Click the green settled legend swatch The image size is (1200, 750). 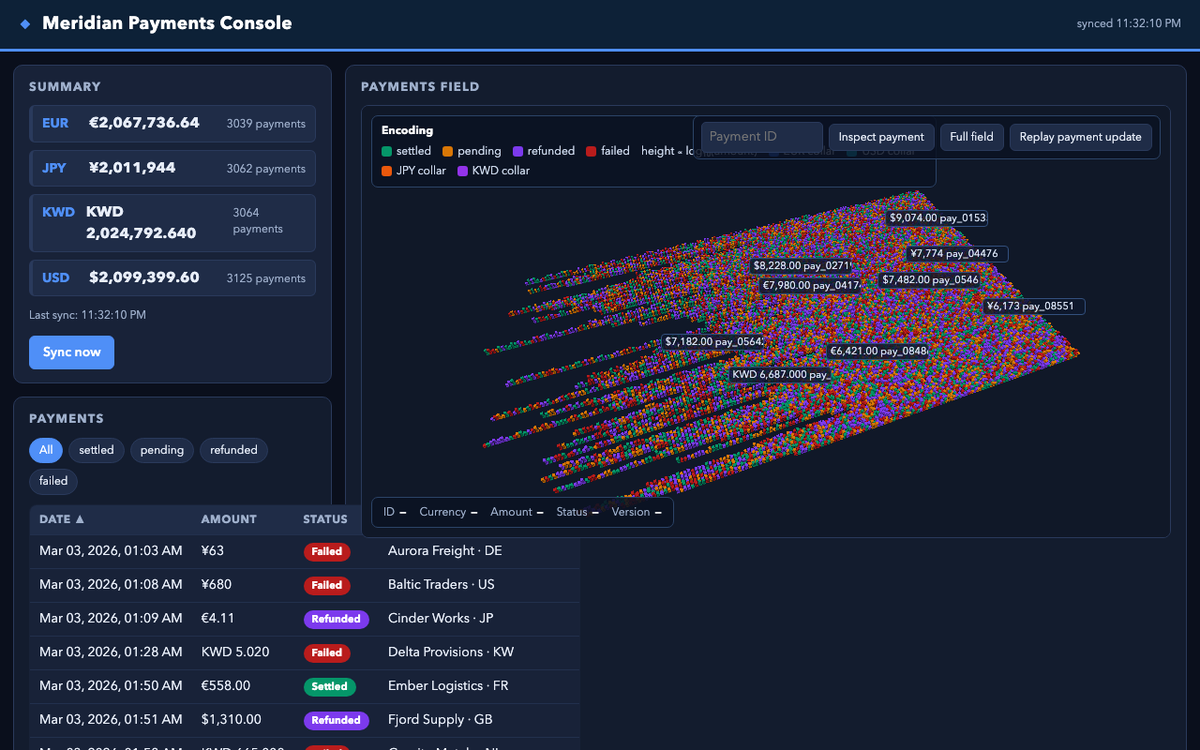coord(387,151)
